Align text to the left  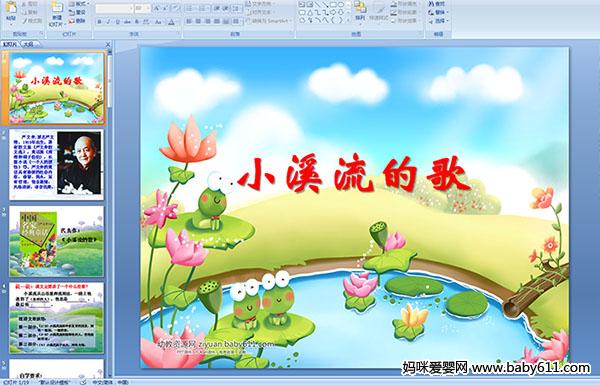point(189,21)
